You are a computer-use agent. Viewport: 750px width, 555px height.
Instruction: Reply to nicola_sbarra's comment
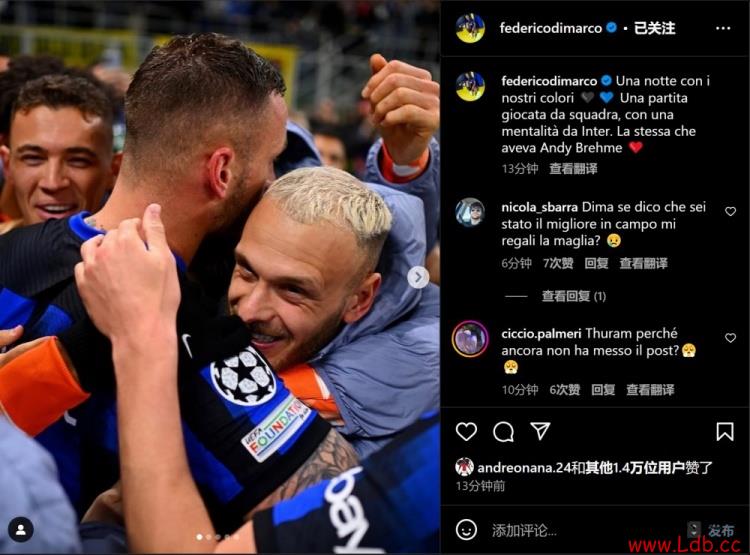coord(596,263)
